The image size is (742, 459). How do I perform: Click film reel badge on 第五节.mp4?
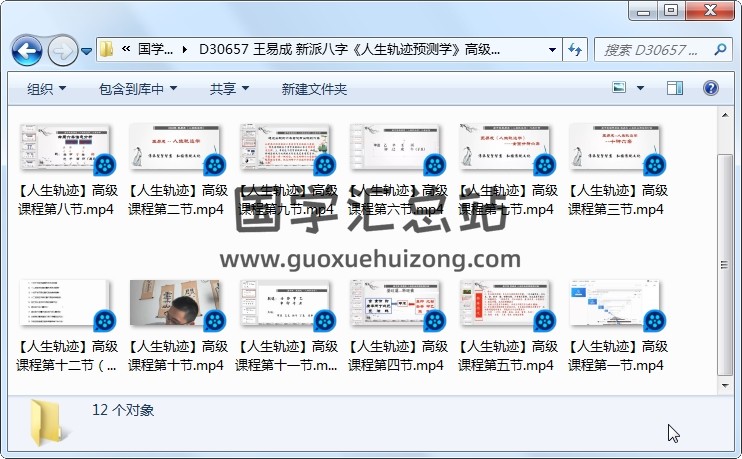pyautogui.click(x=545, y=321)
